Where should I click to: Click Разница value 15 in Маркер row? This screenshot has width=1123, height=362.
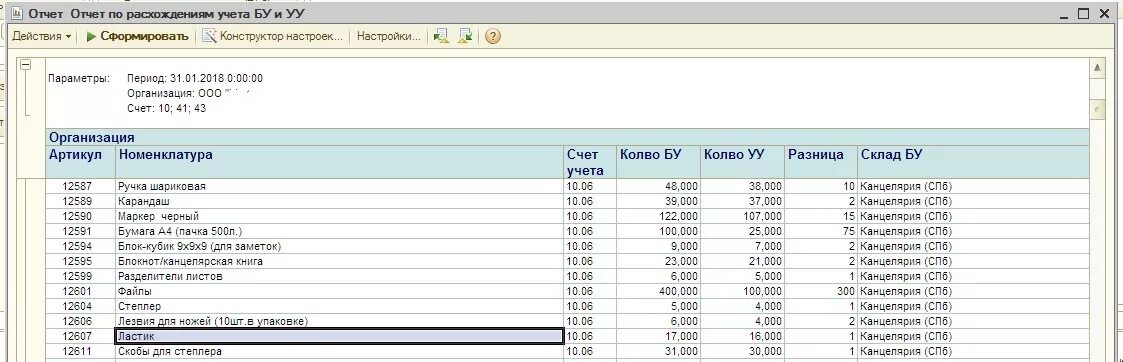click(x=849, y=216)
